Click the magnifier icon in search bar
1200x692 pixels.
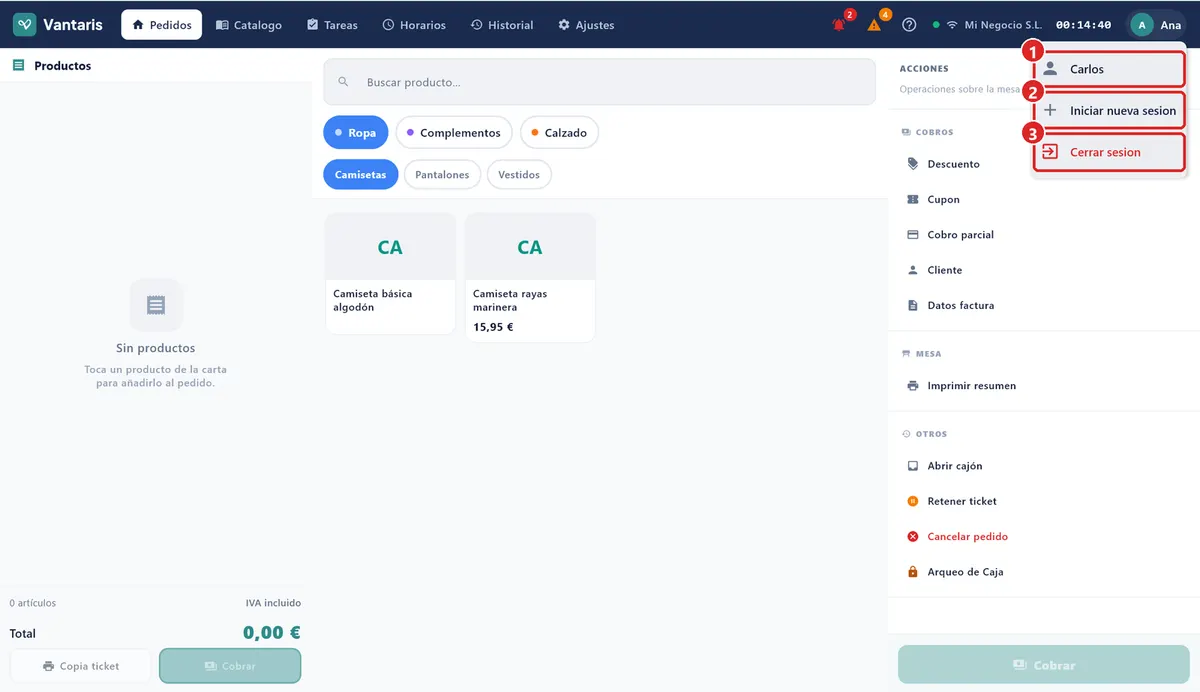[343, 82]
